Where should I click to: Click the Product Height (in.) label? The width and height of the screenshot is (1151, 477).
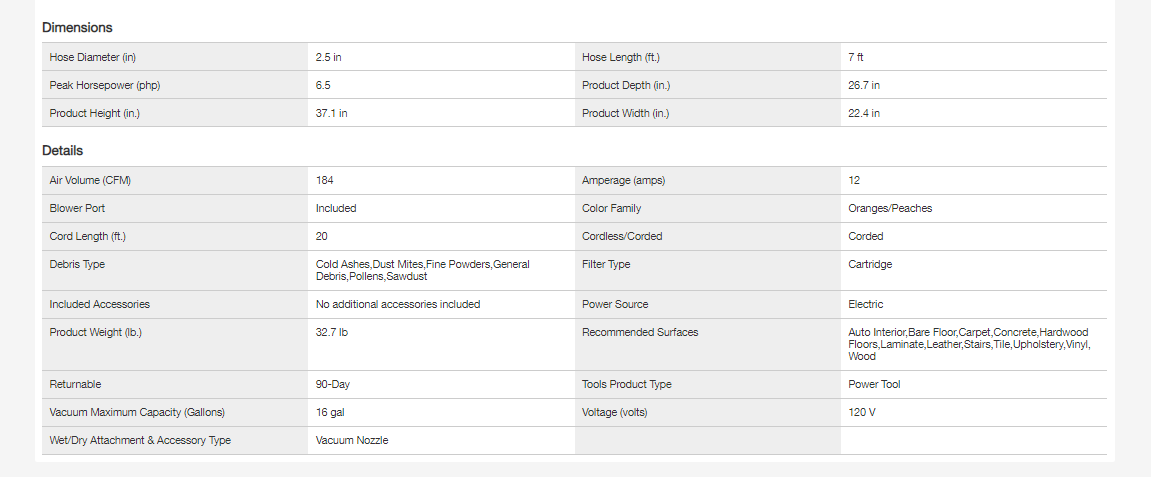pyautogui.click(x=95, y=113)
